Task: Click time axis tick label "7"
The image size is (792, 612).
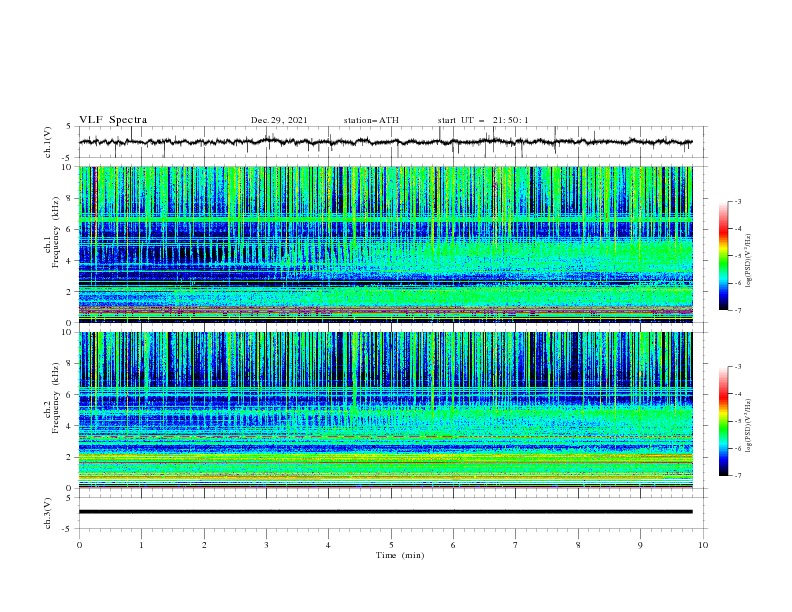Action: point(516,545)
